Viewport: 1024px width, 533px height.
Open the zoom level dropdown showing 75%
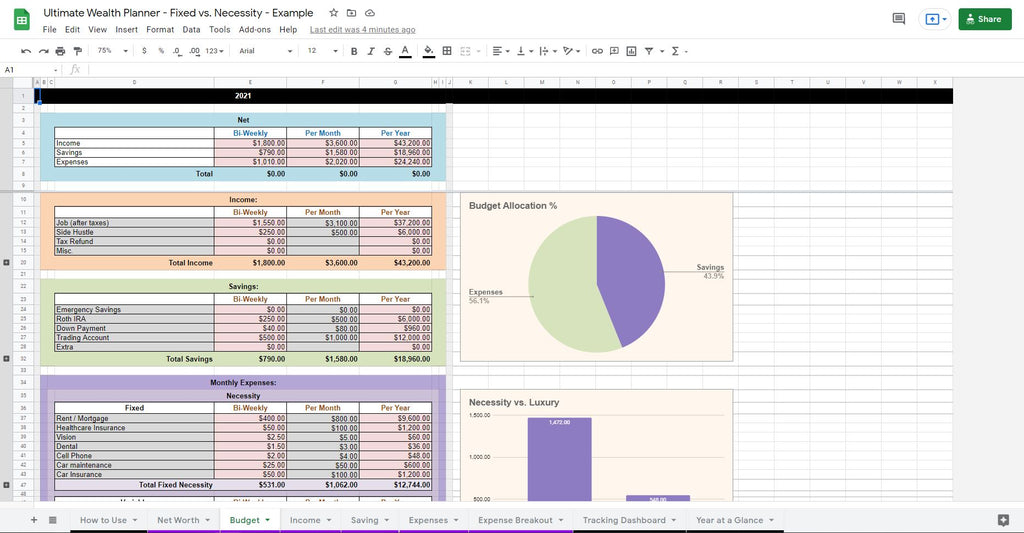[x=112, y=51]
